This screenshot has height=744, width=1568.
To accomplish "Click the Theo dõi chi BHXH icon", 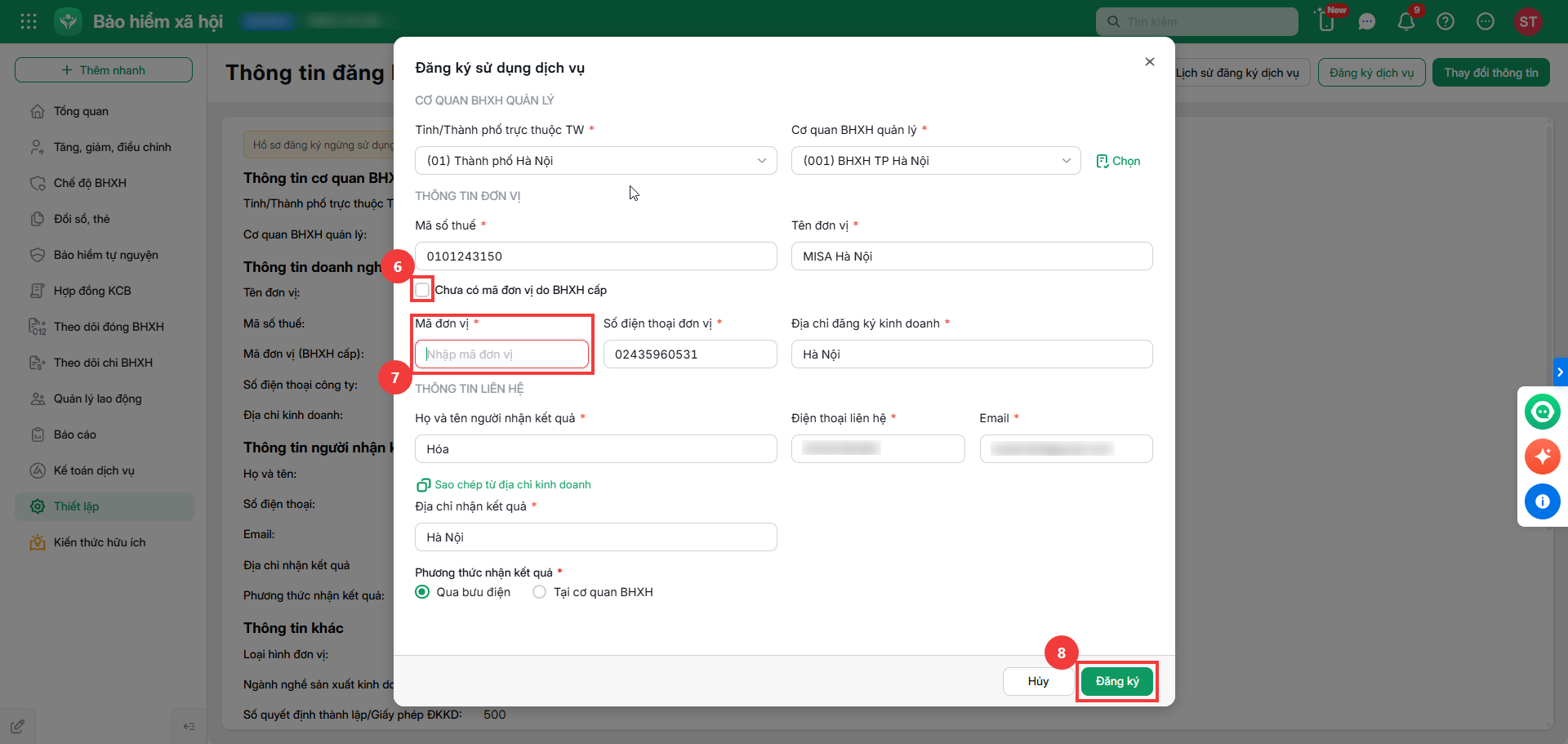I will 38,363.
